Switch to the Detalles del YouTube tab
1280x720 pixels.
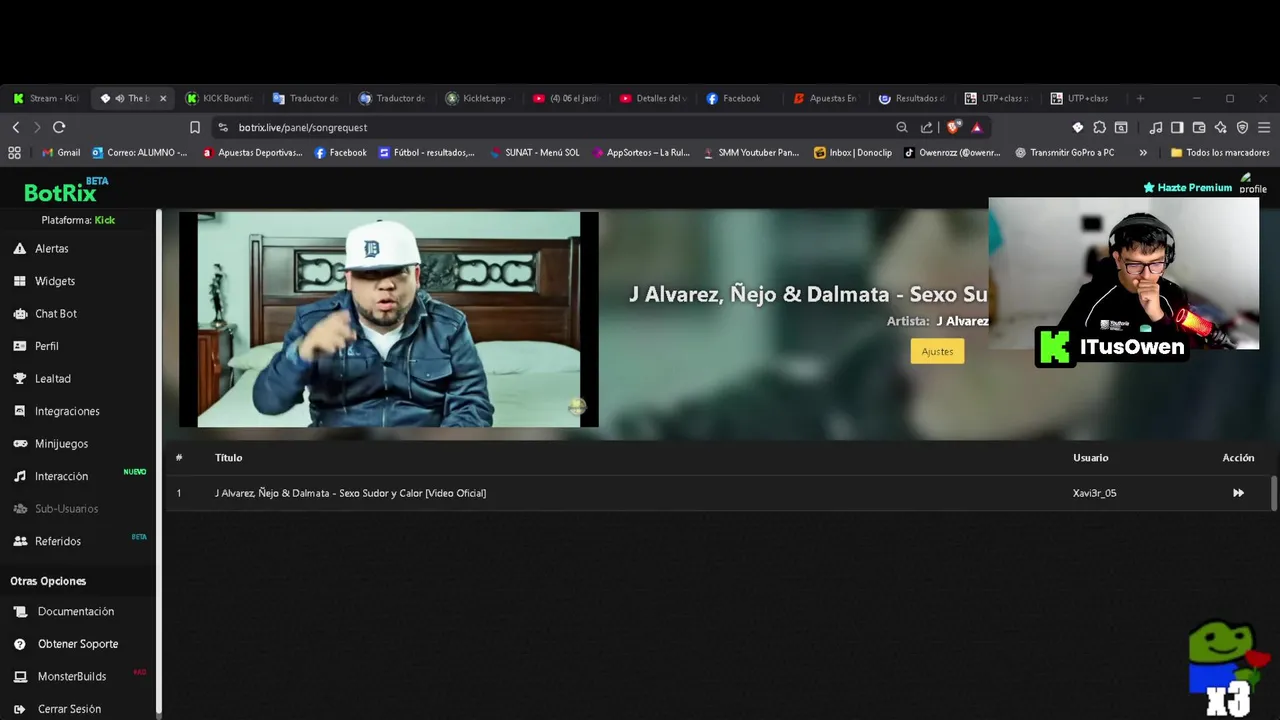click(x=651, y=98)
